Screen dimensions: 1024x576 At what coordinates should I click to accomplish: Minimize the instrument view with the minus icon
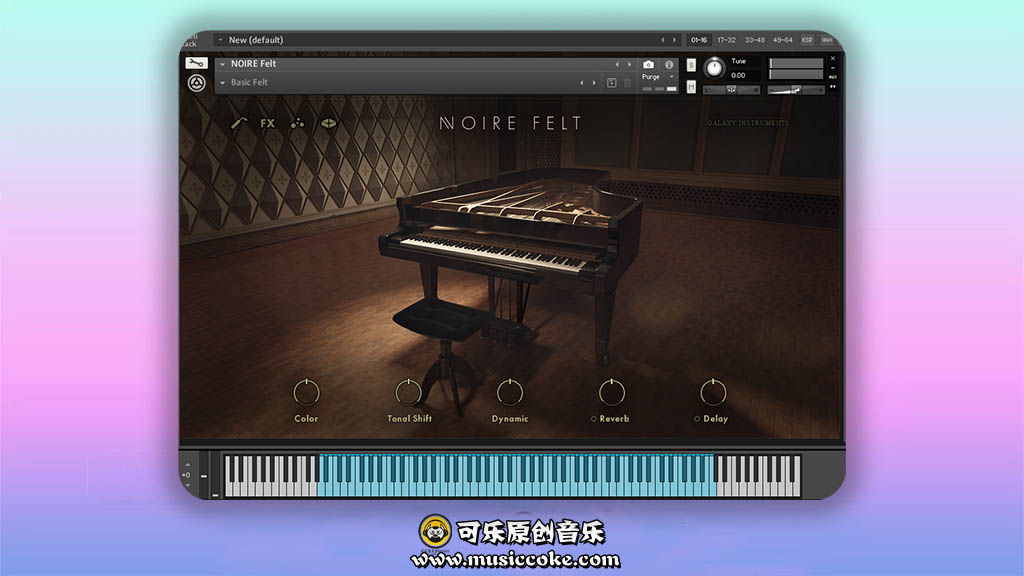point(833,68)
